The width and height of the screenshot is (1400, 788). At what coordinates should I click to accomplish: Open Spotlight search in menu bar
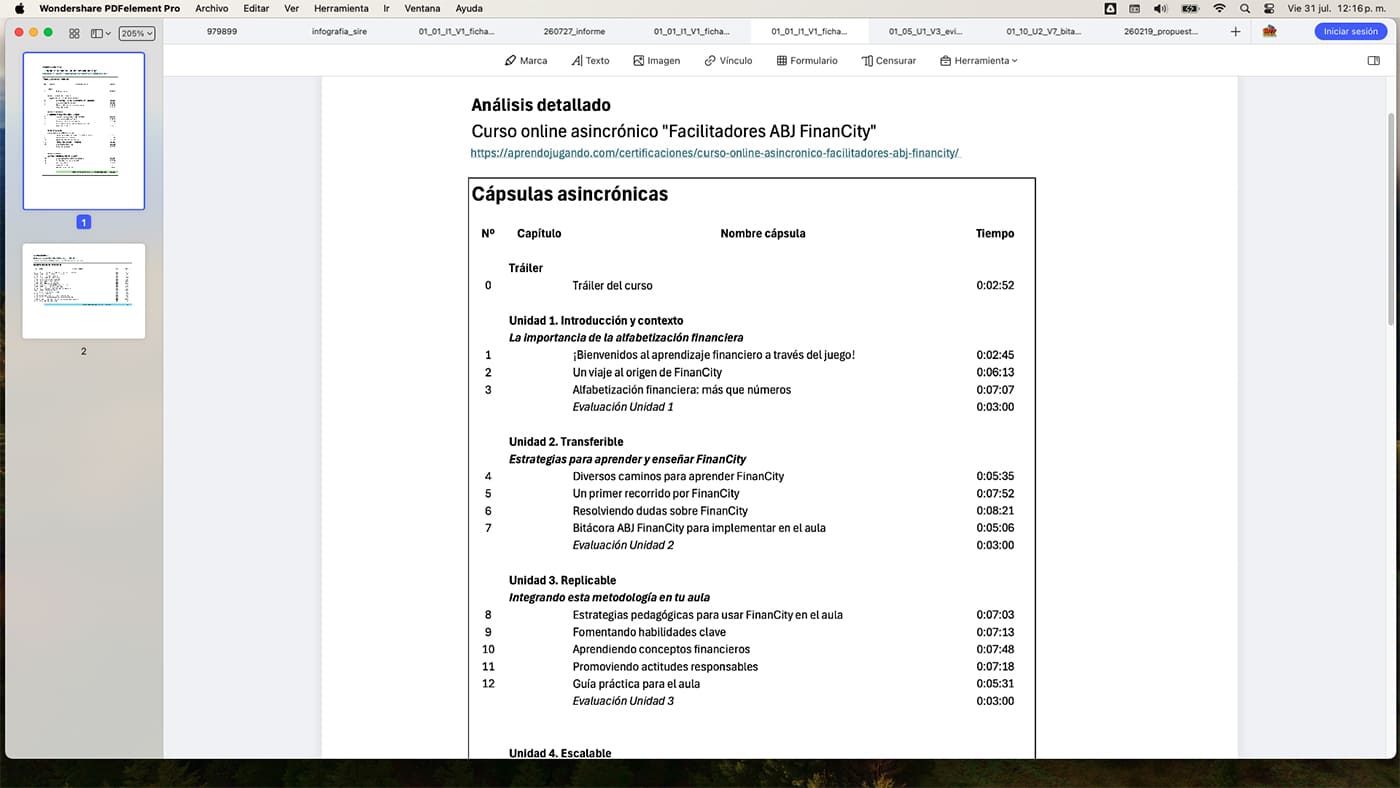click(x=1245, y=8)
